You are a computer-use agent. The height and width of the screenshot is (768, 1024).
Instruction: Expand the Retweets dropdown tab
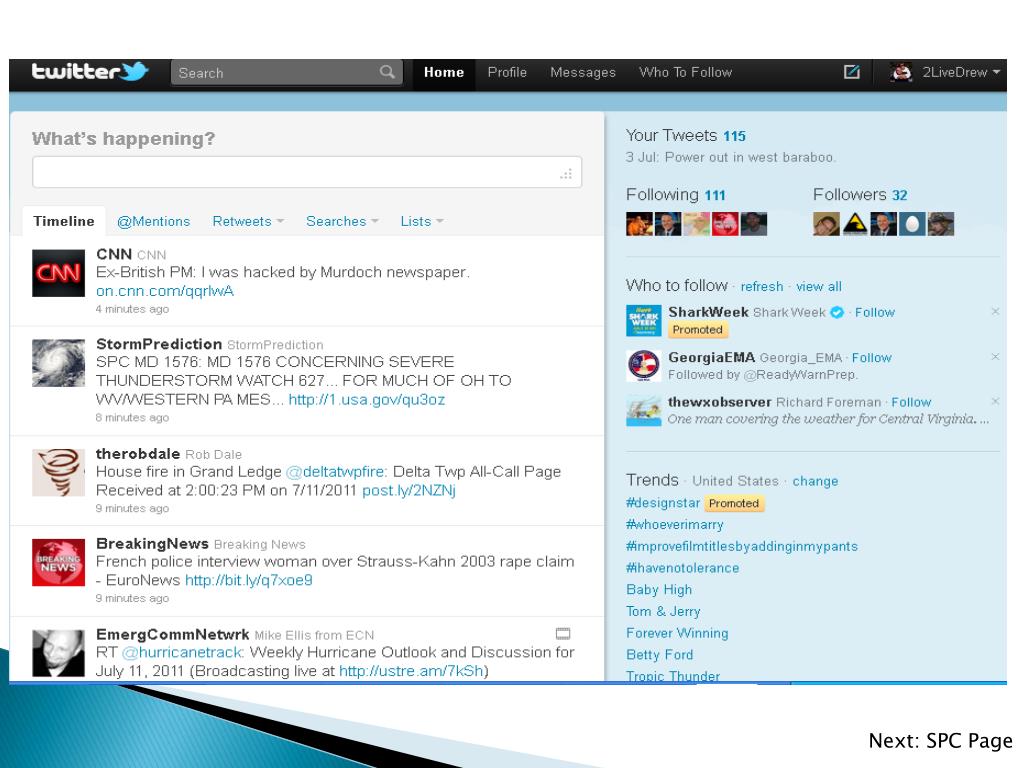[x=248, y=221]
